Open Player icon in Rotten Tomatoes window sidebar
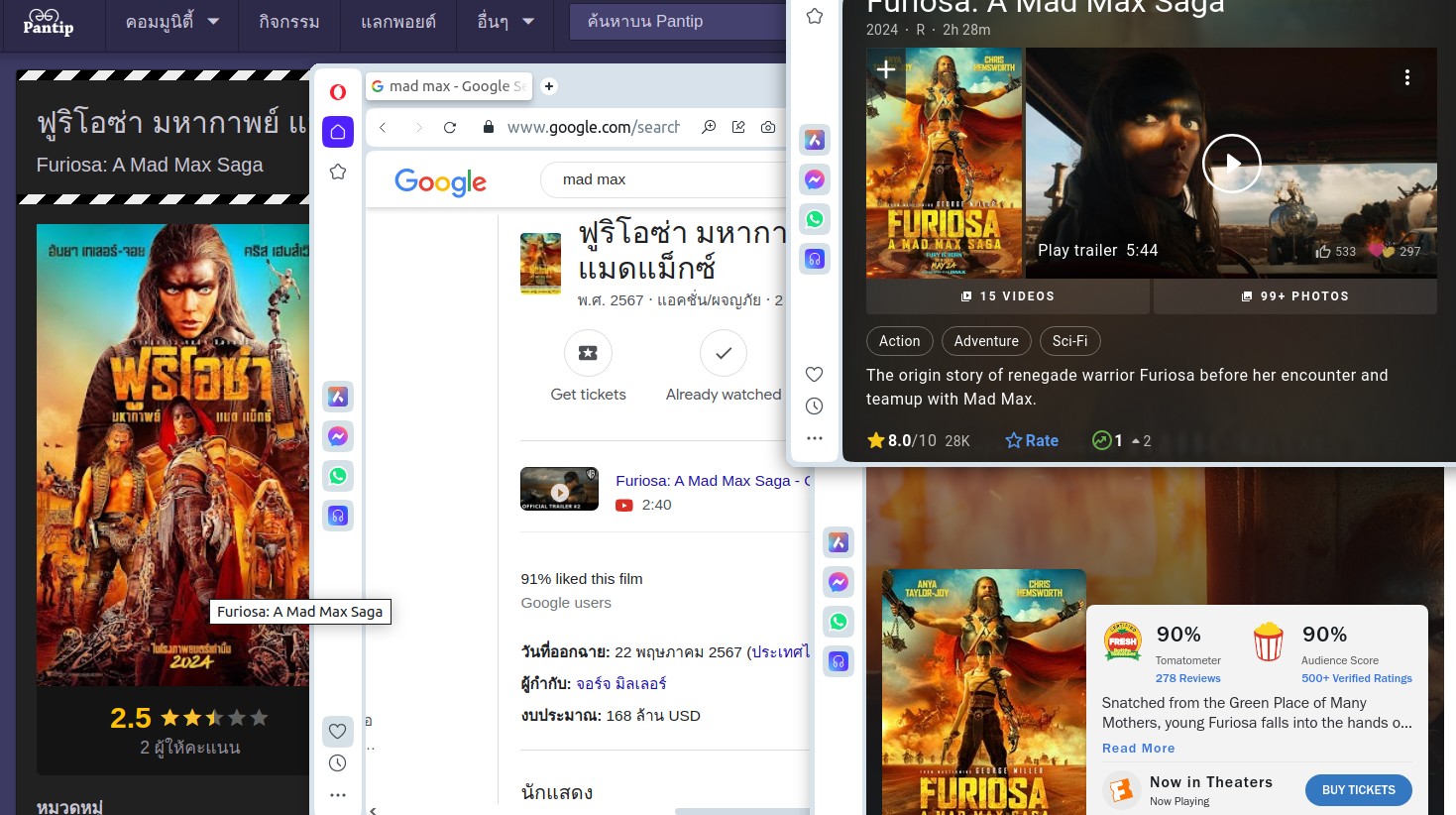1456x815 pixels. pos(839,661)
